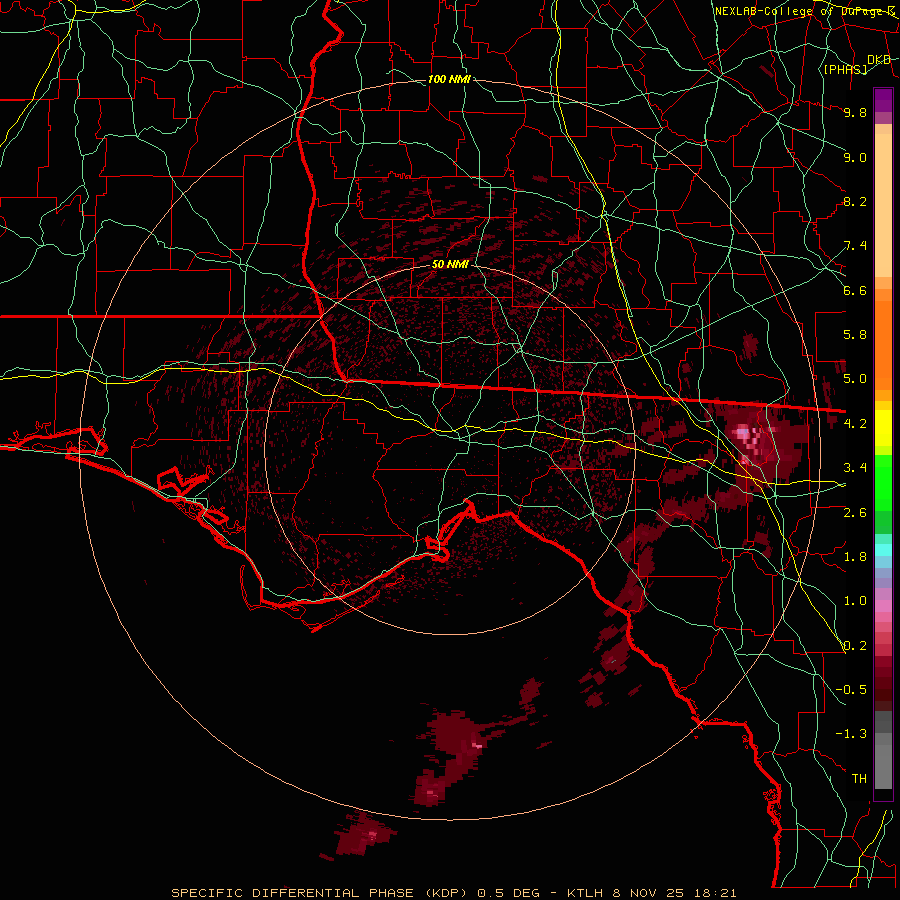The width and height of the screenshot is (900, 900).
Task: Click the 4.2 value on the color scale
Action: pyautogui.click(x=855, y=424)
